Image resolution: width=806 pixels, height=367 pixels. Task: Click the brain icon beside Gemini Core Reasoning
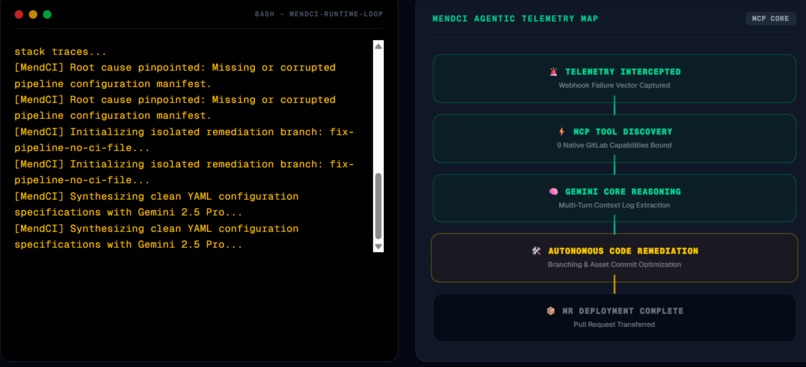click(553, 191)
